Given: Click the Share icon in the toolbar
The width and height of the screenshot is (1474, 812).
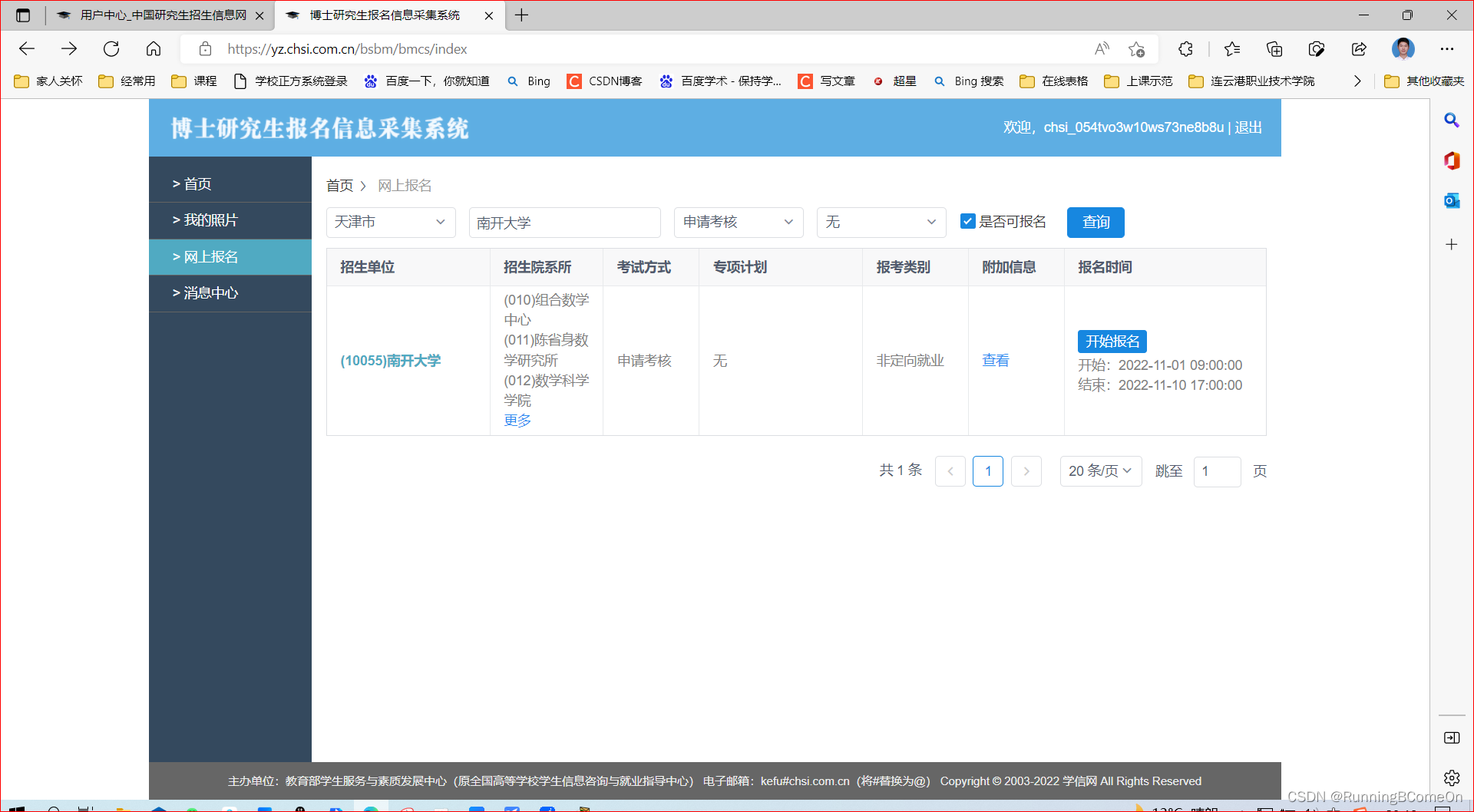Looking at the screenshot, I should click(1359, 48).
